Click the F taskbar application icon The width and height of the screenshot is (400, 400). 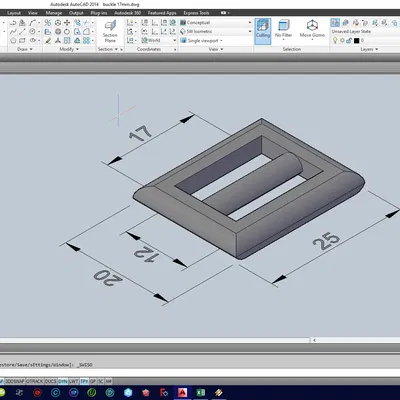point(164,392)
